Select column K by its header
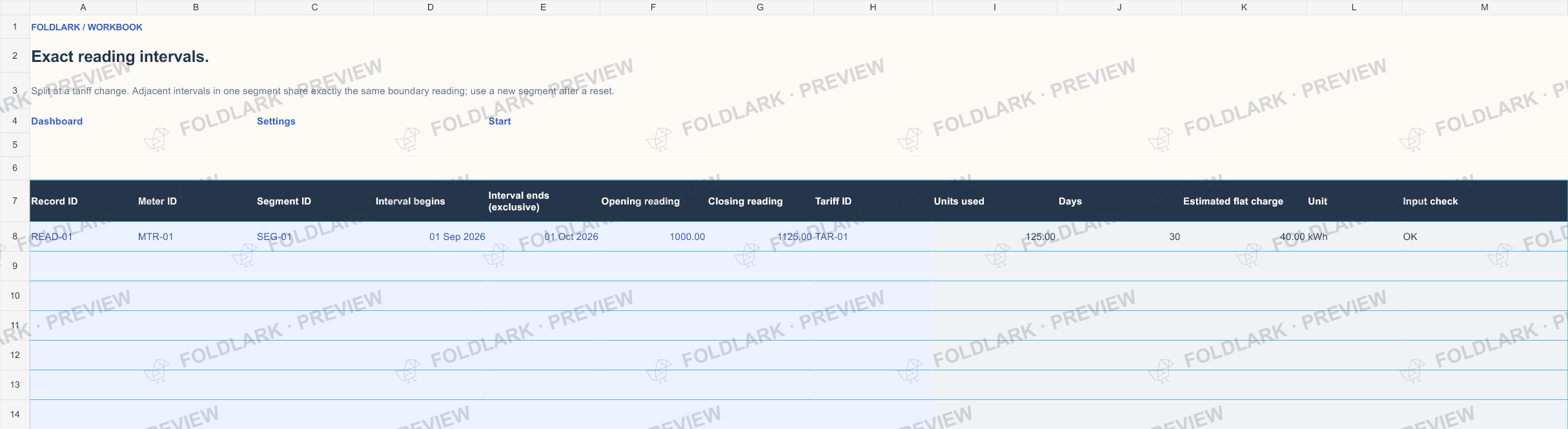1568x429 pixels. pos(1245,7)
